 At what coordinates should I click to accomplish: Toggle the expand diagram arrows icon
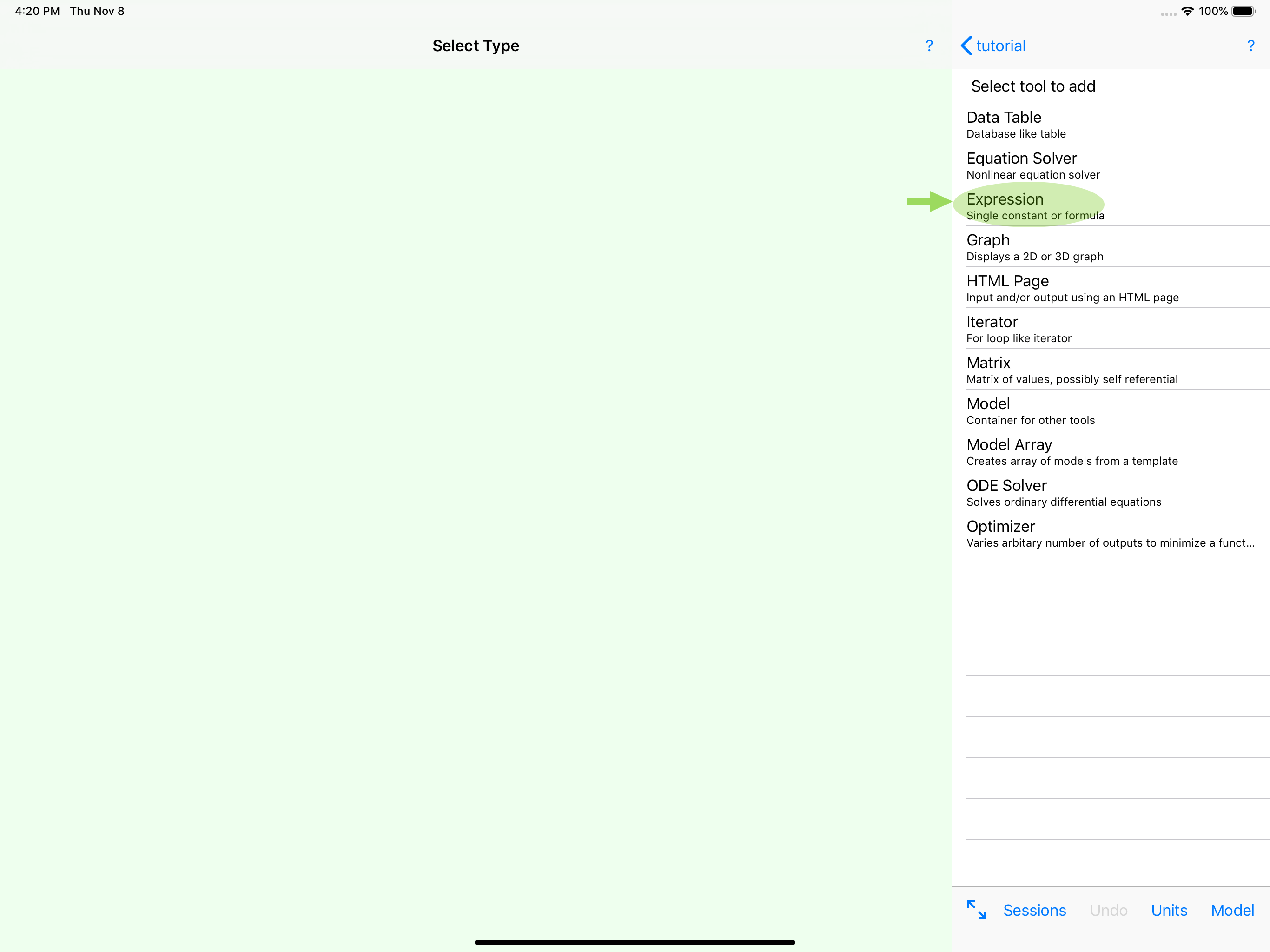click(976, 910)
